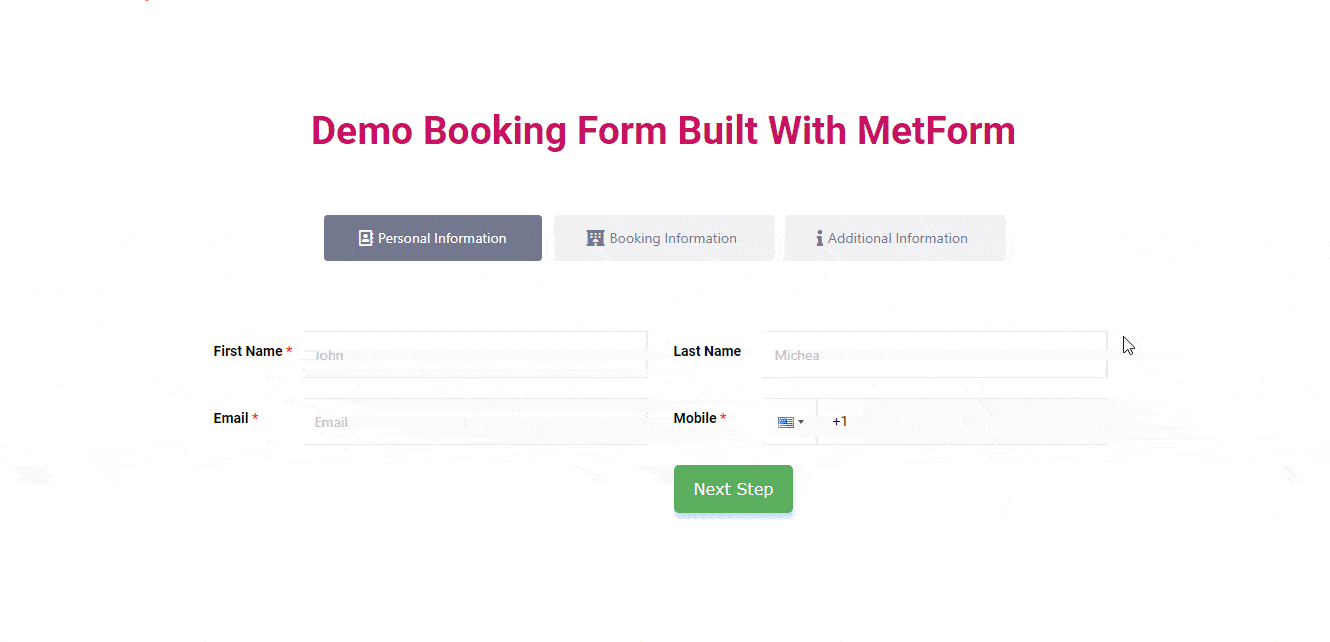Switch to the Personal Information tab
This screenshot has height=642, width=1330.
point(433,238)
